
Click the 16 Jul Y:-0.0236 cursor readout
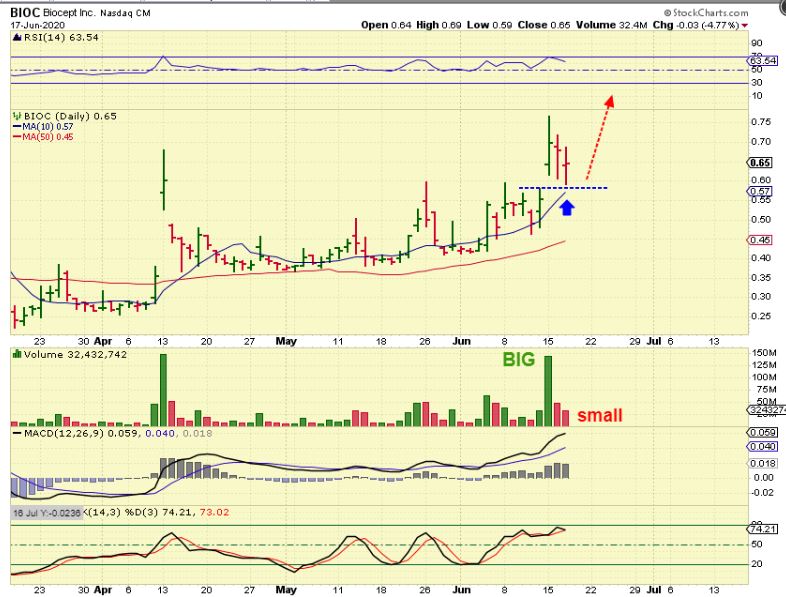[x=47, y=513]
